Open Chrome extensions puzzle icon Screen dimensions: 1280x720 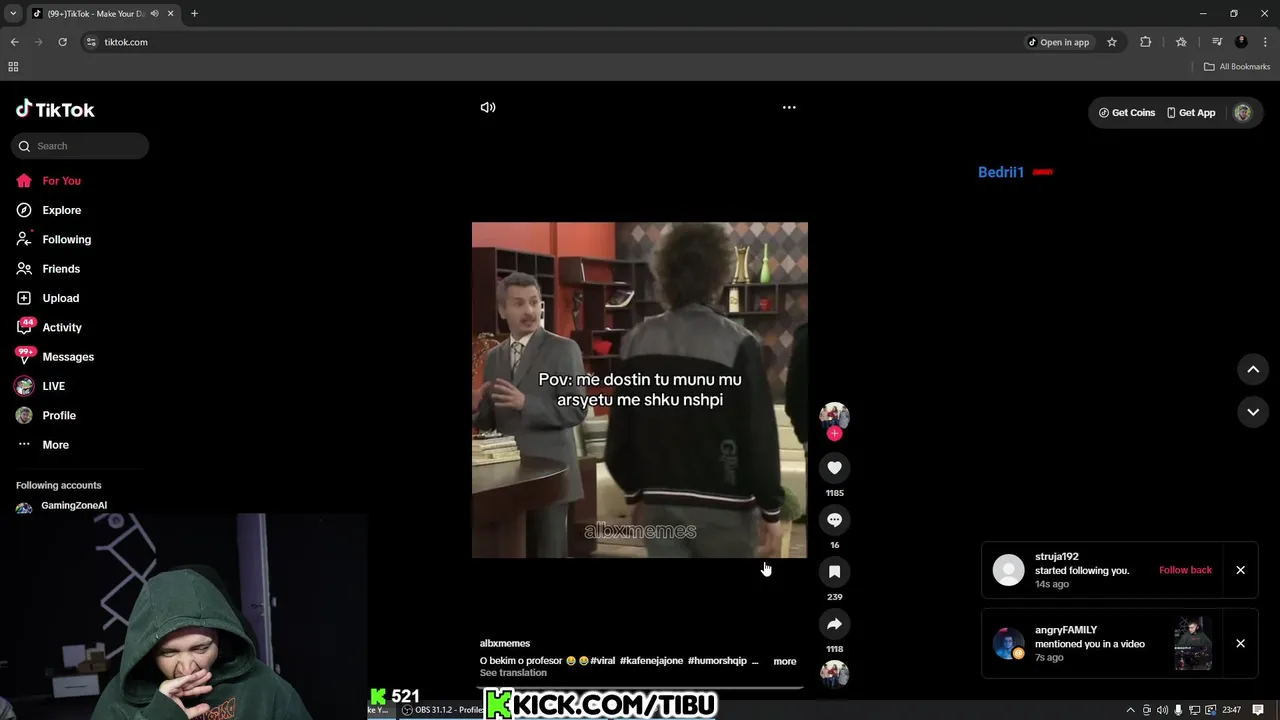(1146, 42)
